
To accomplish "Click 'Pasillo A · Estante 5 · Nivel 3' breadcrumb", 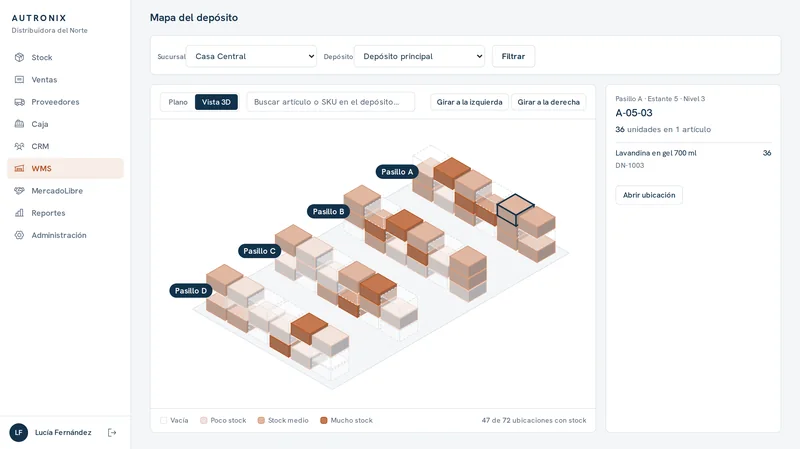I will click(x=660, y=98).
